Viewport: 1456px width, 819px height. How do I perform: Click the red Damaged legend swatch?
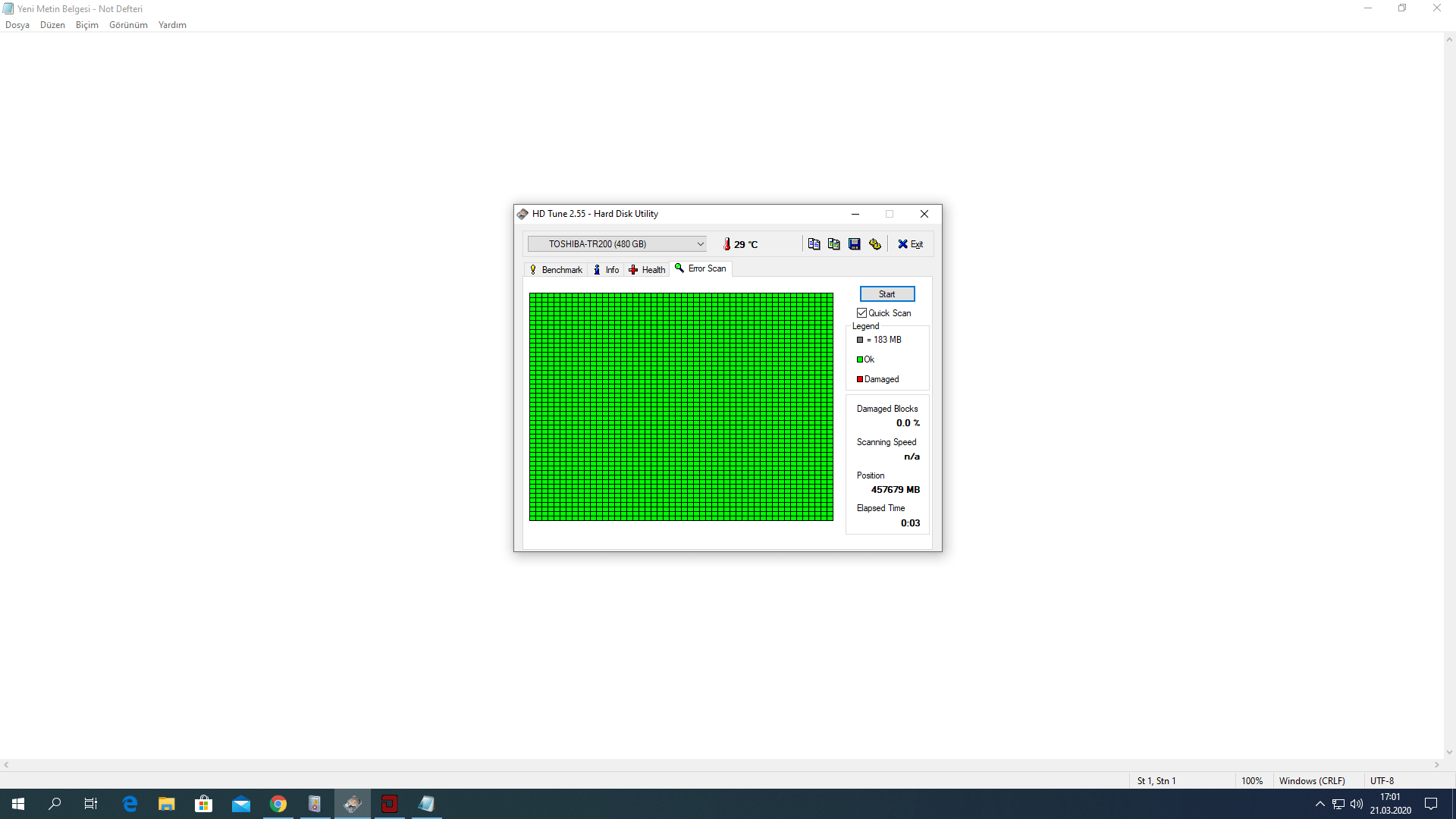860,379
